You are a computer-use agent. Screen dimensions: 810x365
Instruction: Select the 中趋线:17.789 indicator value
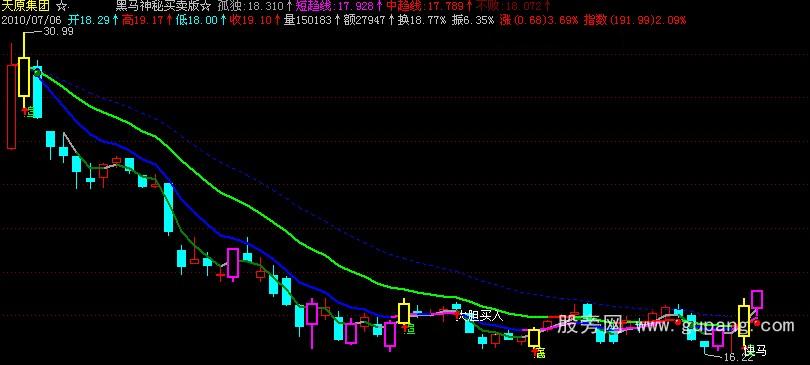(x=426, y=6)
